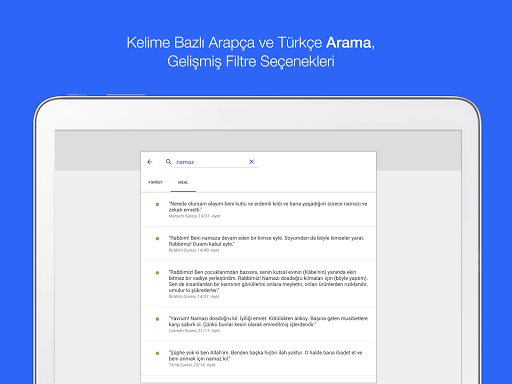Switch to the FİHRİST tab
The width and height of the screenshot is (512, 384).
coord(156,182)
